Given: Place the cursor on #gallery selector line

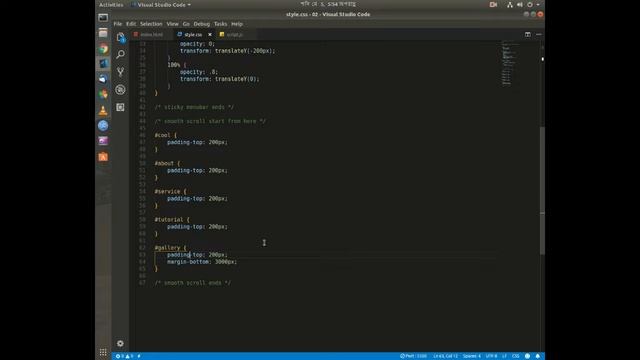Looking at the screenshot, I should 170,248.
